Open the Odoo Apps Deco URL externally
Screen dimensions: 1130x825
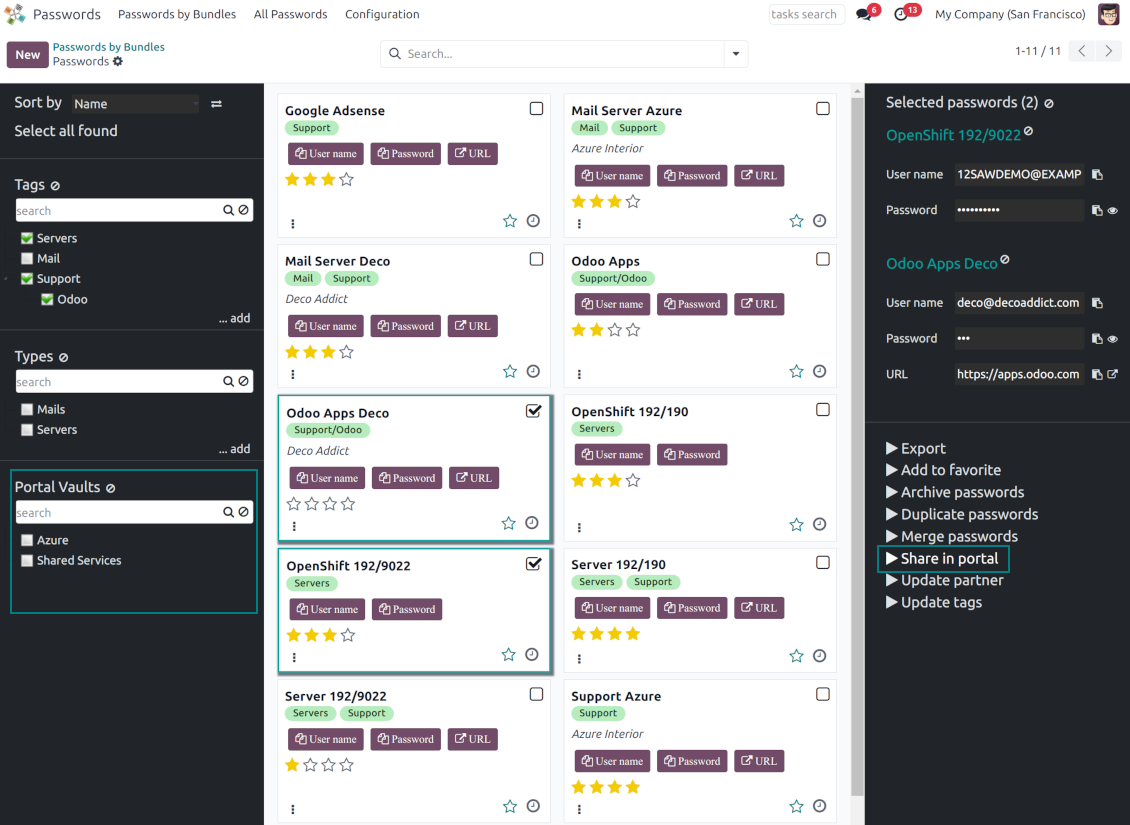click(1112, 375)
